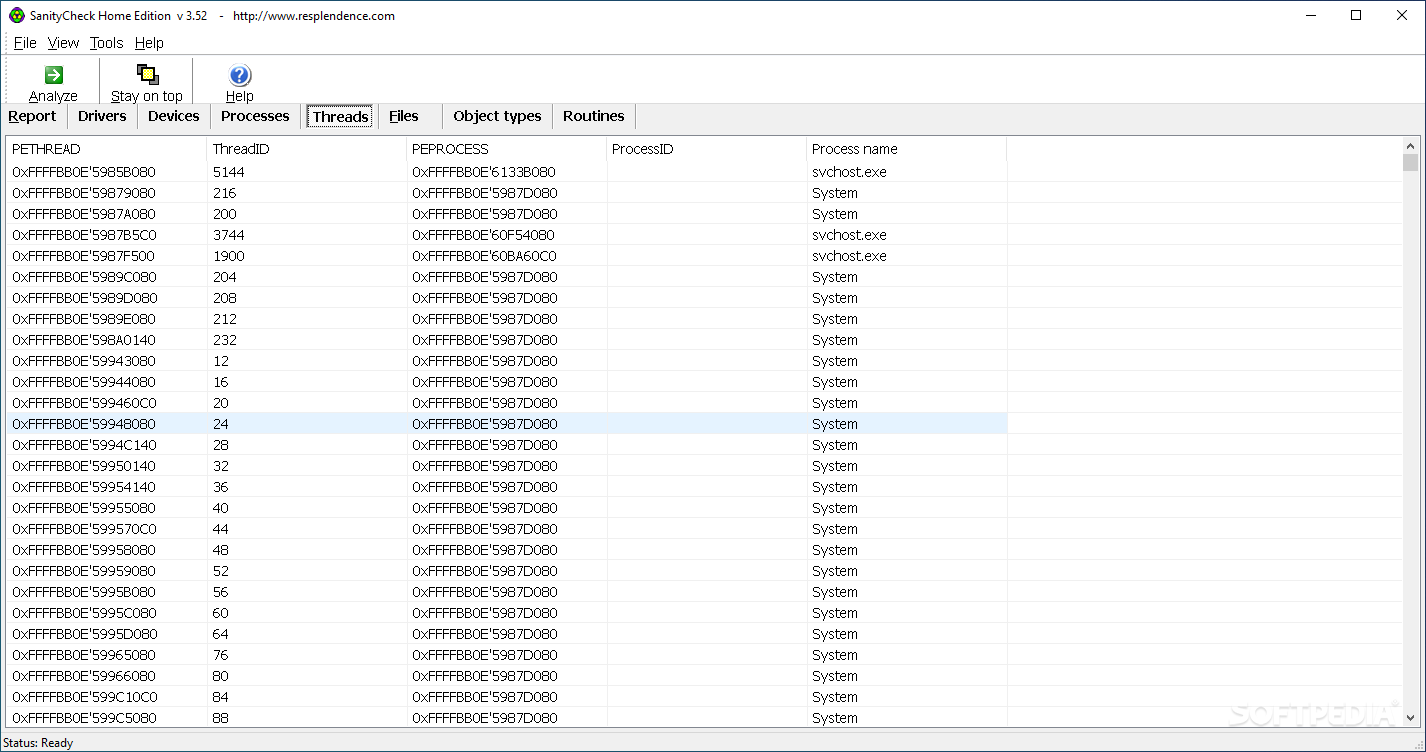The image size is (1426, 752).
Task: Click svchost.exe in thread 3744 row
Action: [849, 235]
